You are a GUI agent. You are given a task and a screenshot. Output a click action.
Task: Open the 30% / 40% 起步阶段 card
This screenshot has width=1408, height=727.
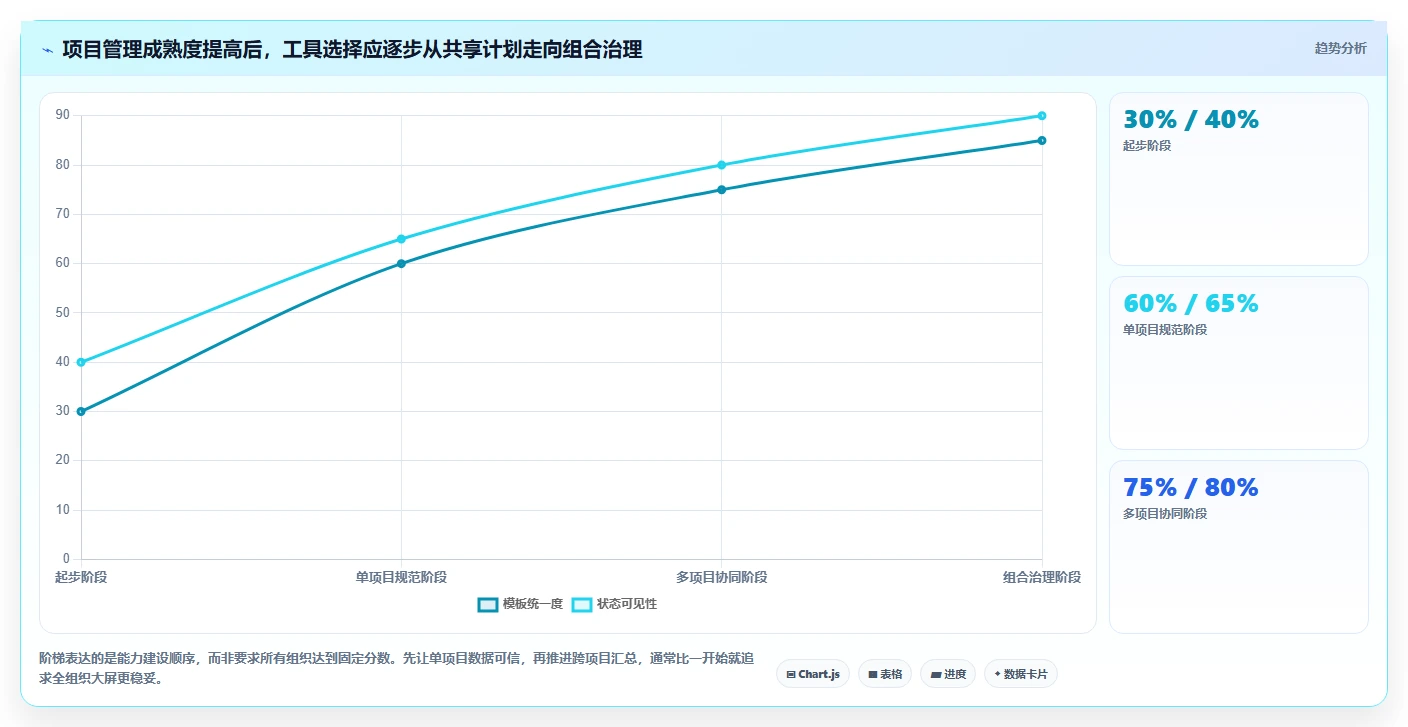tap(1238, 179)
